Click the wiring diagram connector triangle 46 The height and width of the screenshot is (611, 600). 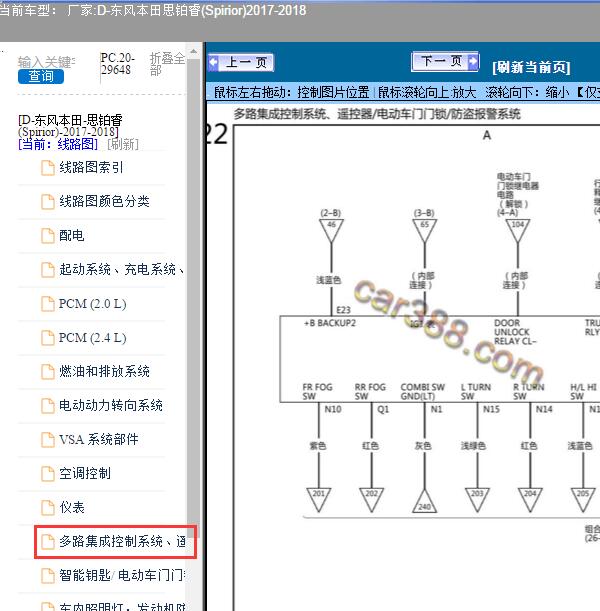tap(332, 230)
